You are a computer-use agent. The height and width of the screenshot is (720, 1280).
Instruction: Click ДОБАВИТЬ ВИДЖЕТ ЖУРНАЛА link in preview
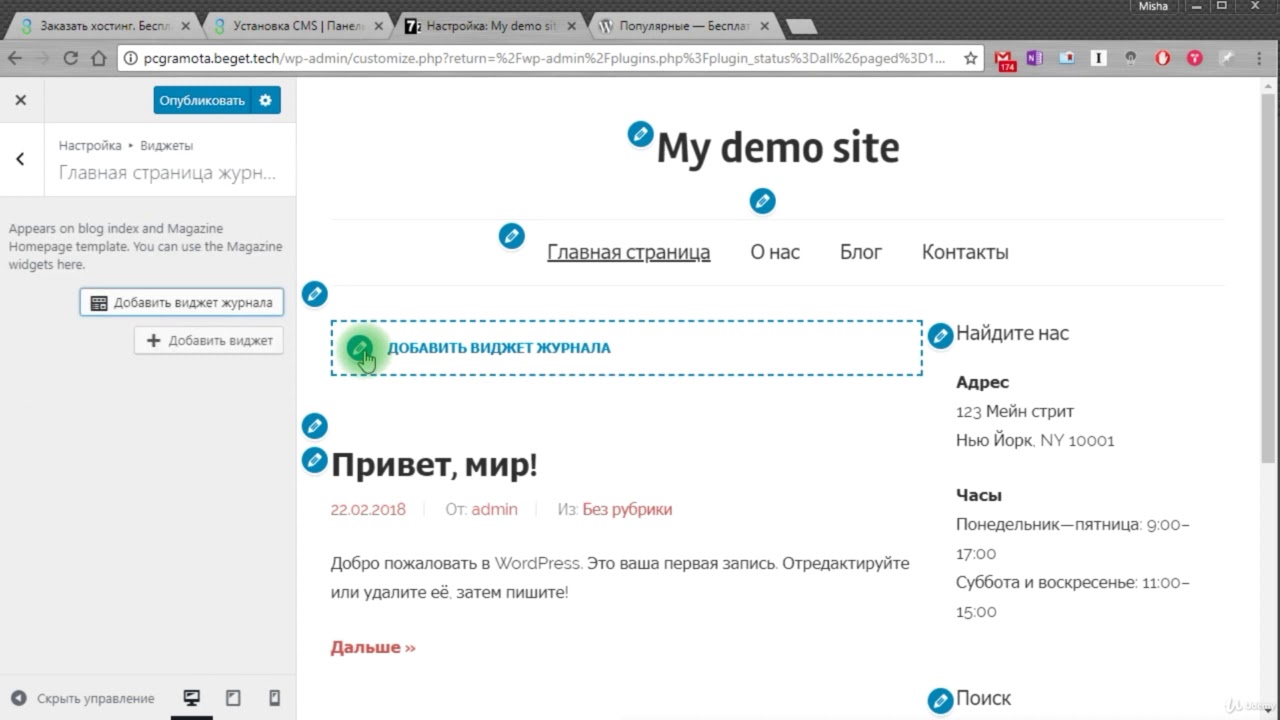(499, 348)
